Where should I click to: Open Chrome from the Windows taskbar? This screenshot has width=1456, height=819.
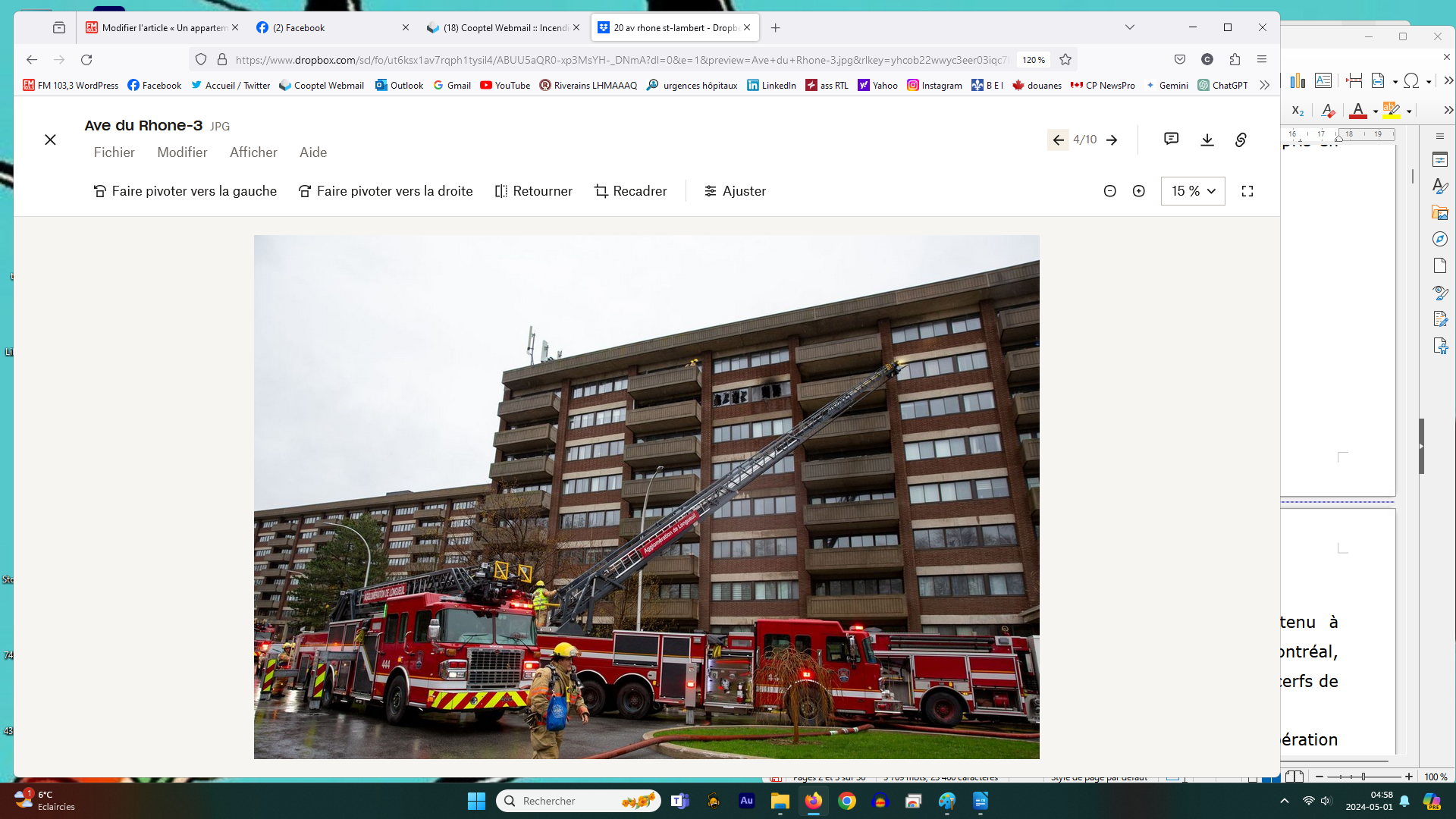coord(847,801)
